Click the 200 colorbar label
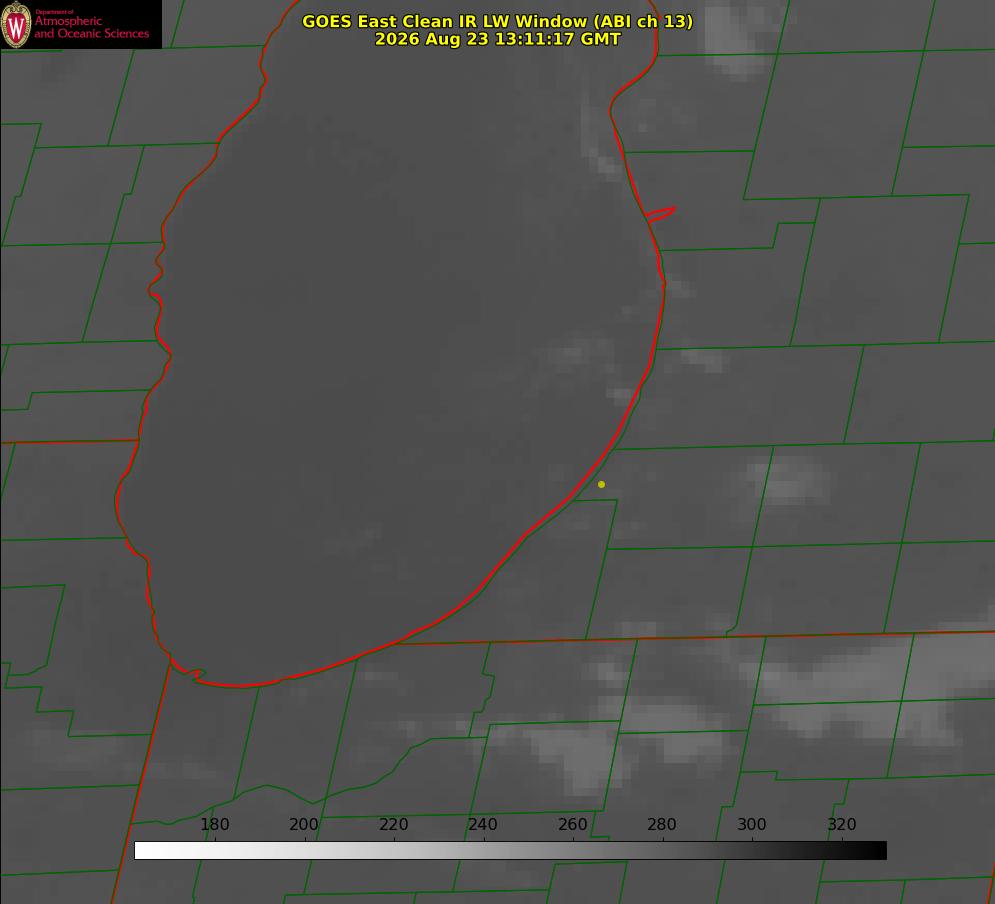The height and width of the screenshot is (904, 995). click(304, 824)
